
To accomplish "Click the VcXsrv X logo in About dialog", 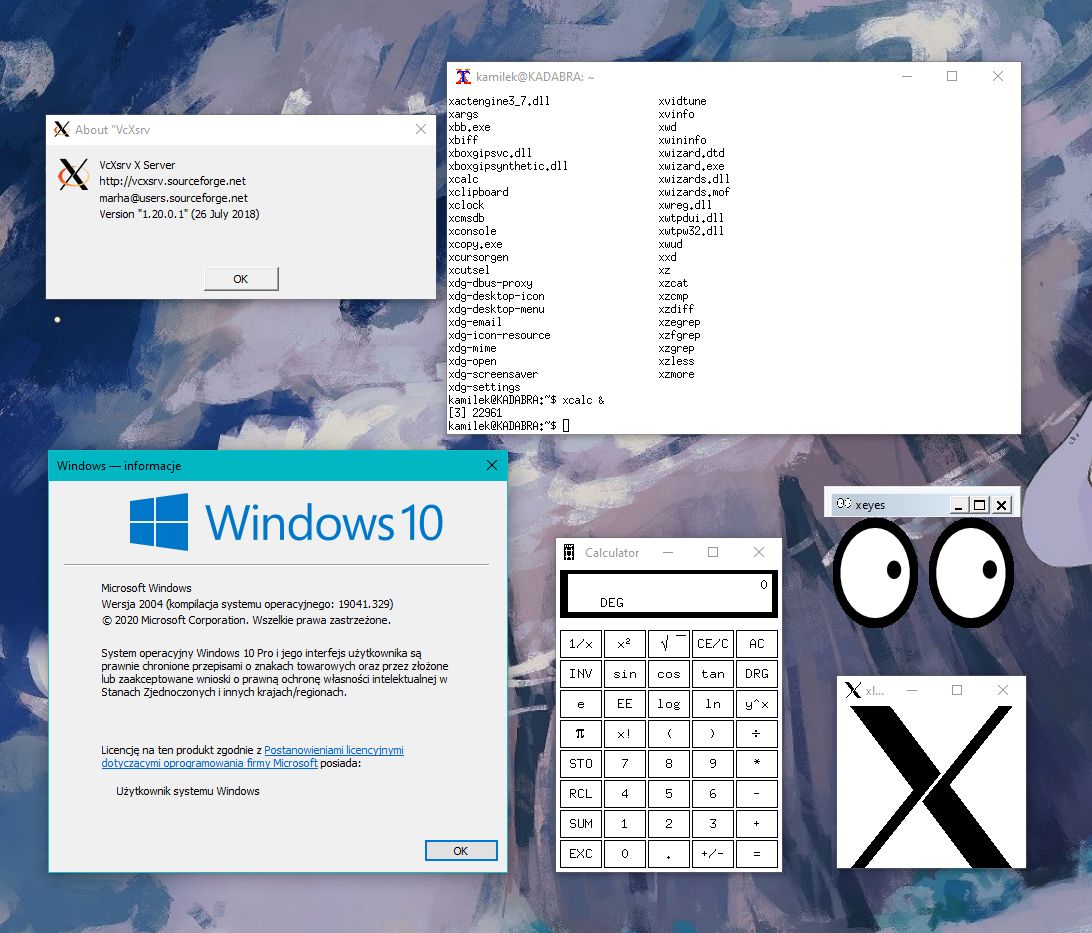I will (73, 174).
